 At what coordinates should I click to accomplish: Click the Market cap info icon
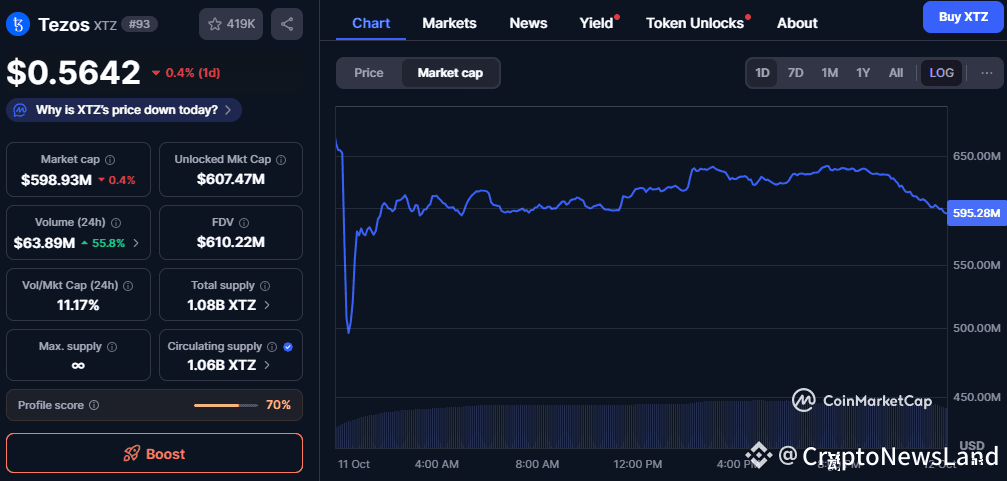tap(110, 160)
